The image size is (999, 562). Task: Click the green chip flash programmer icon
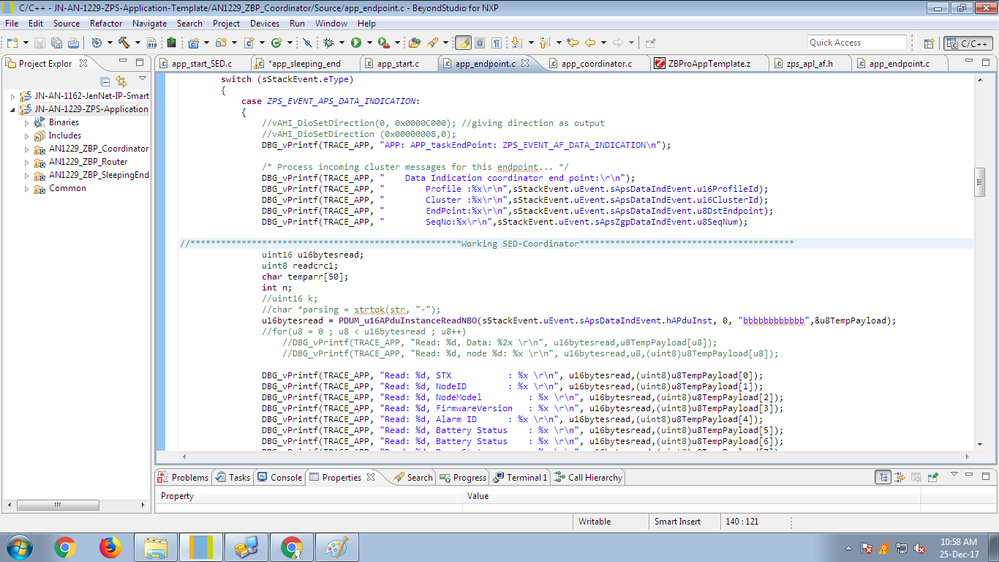tap(171, 43)
